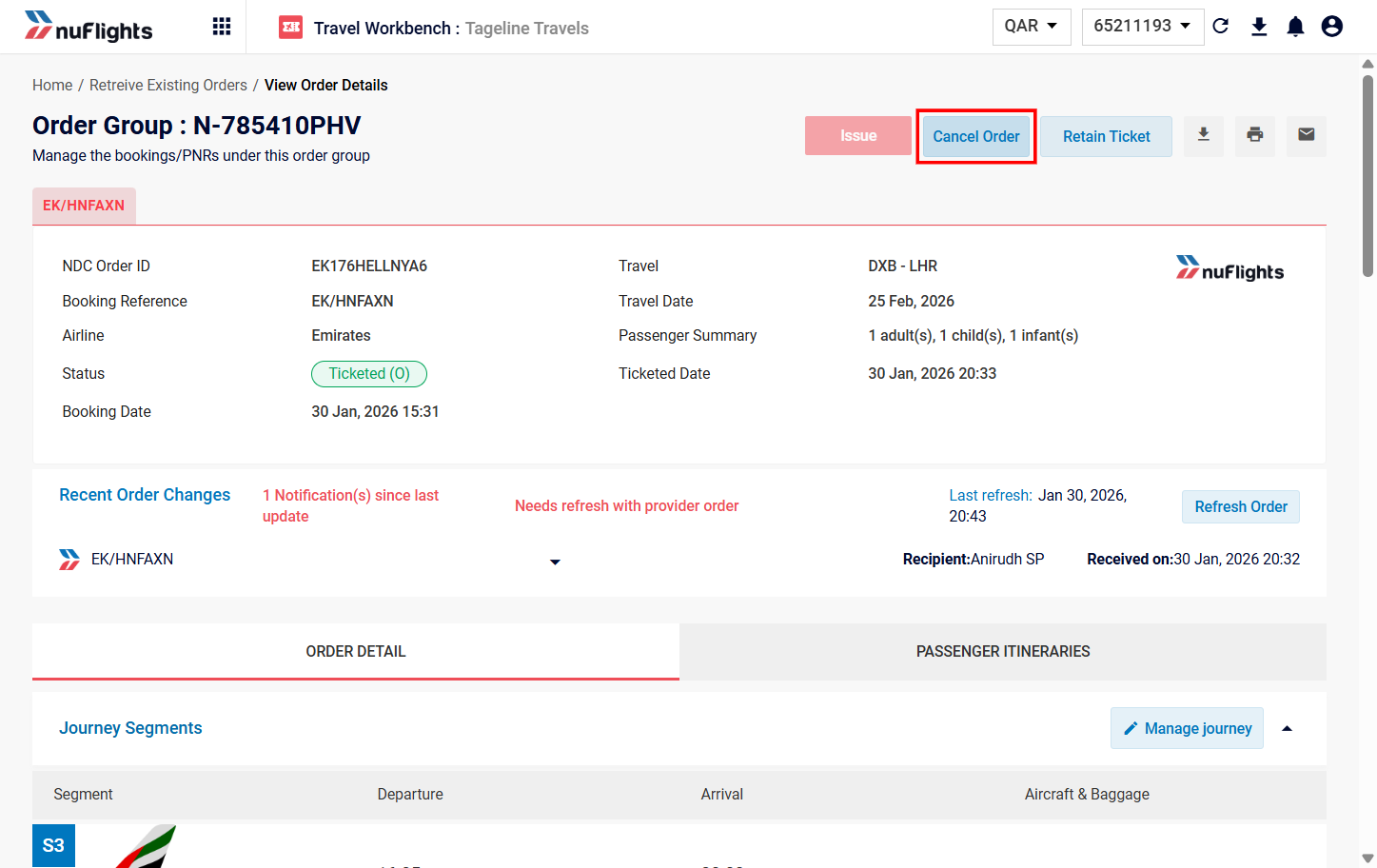Click the Departure column header
The image size is (1377, 868).
click(410, 795)
